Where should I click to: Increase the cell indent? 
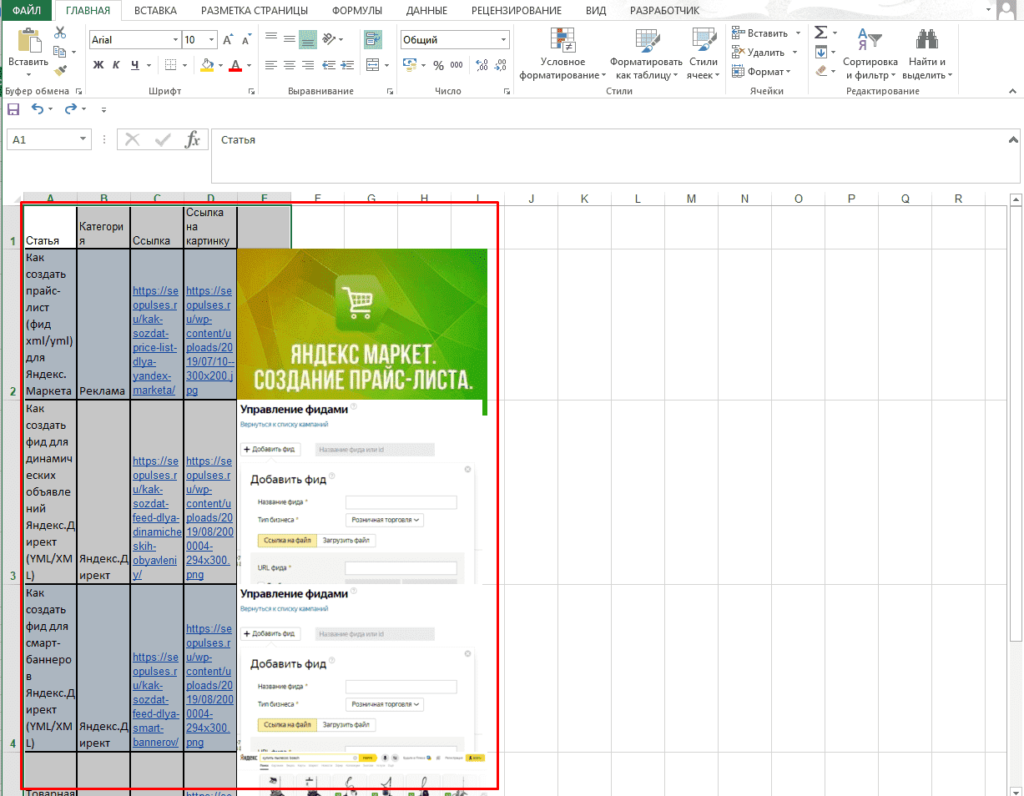click(347, 65)
